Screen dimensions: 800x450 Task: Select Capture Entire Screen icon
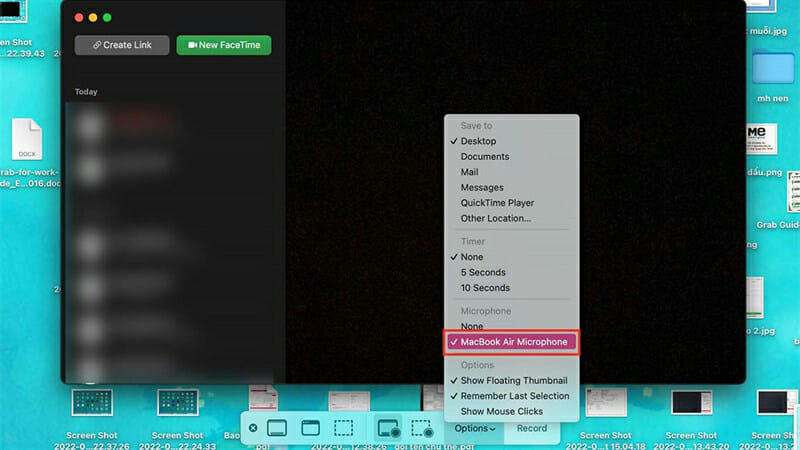tap(277, 428)
